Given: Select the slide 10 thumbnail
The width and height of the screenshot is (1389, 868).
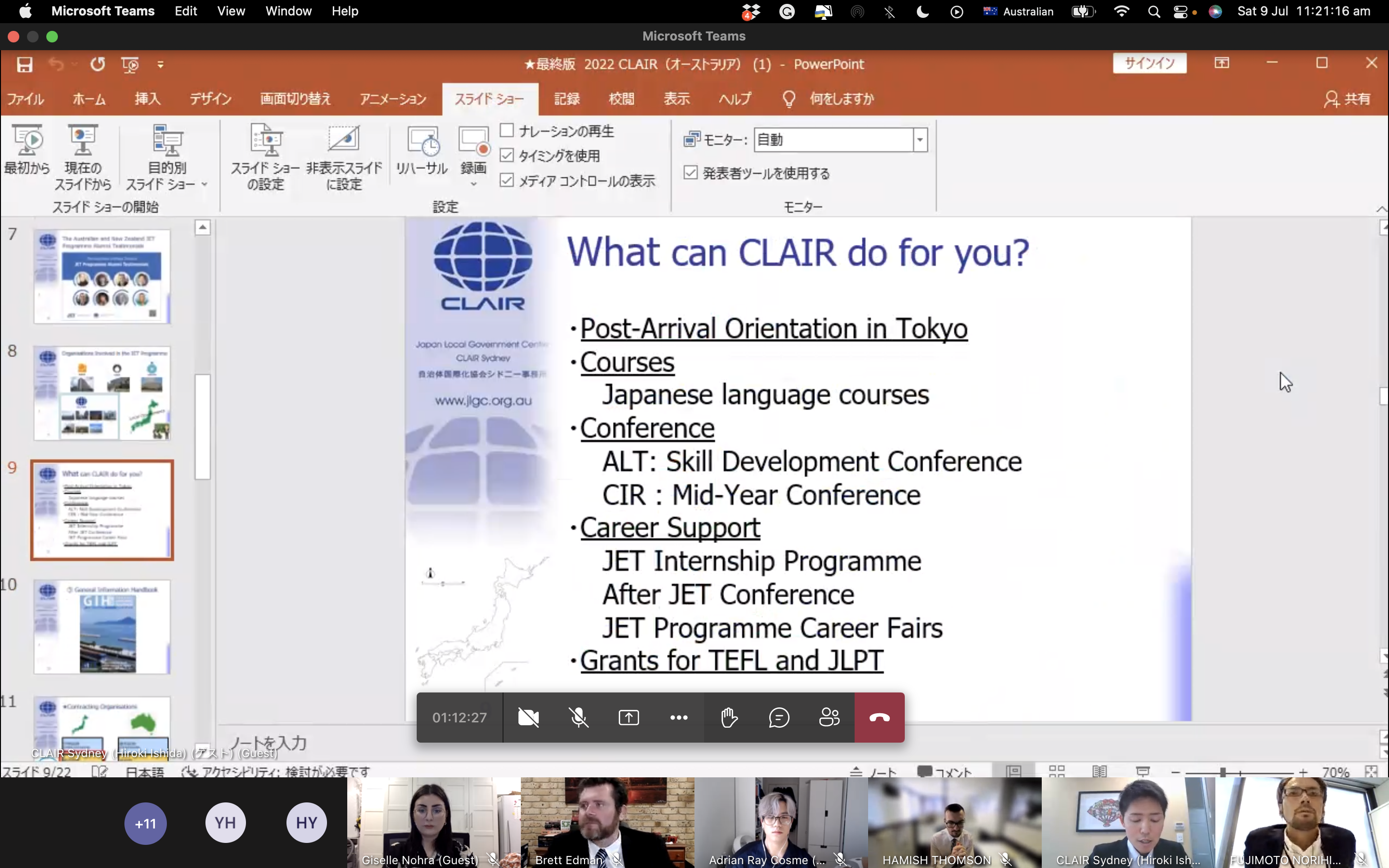Looking at the screenshot, I should pyautogui.click(x=102, y=626).
